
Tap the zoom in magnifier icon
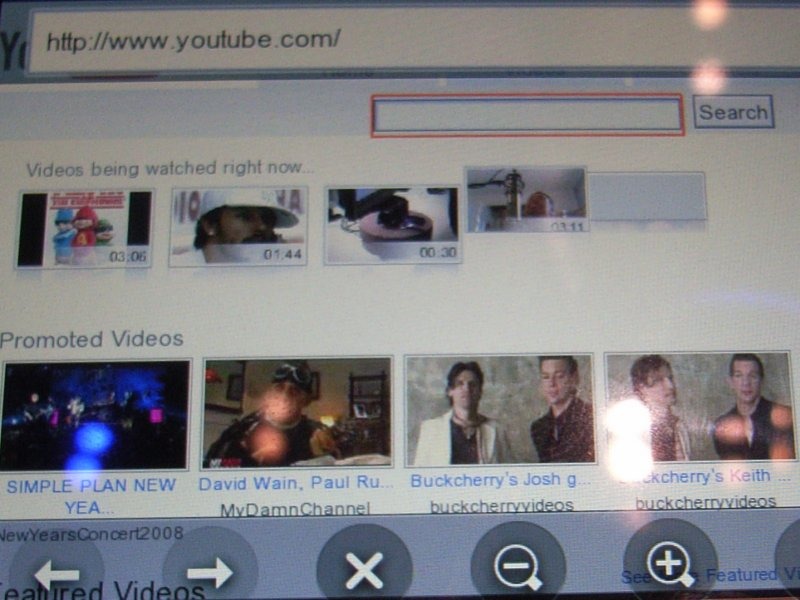click(x=670, y=564)
